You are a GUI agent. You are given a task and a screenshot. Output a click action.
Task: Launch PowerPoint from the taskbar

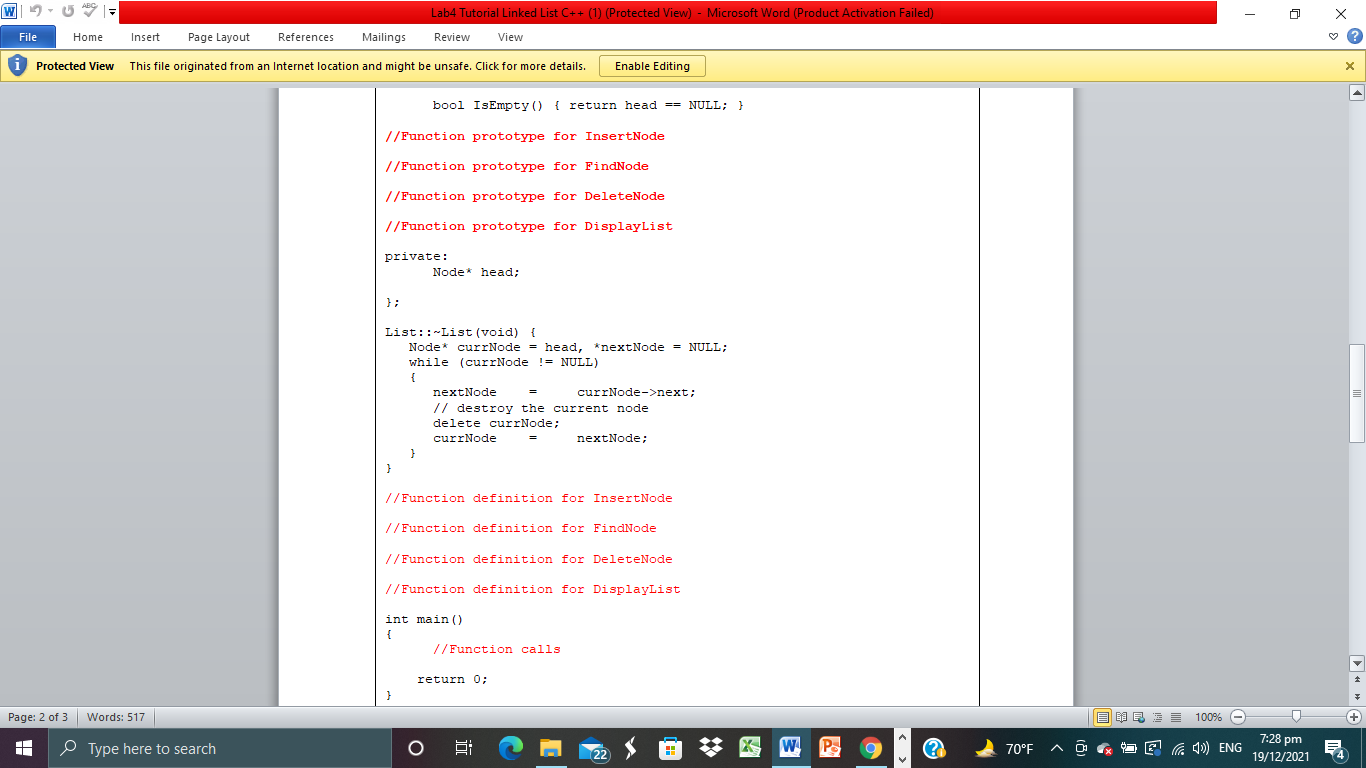tap(831, 747)
